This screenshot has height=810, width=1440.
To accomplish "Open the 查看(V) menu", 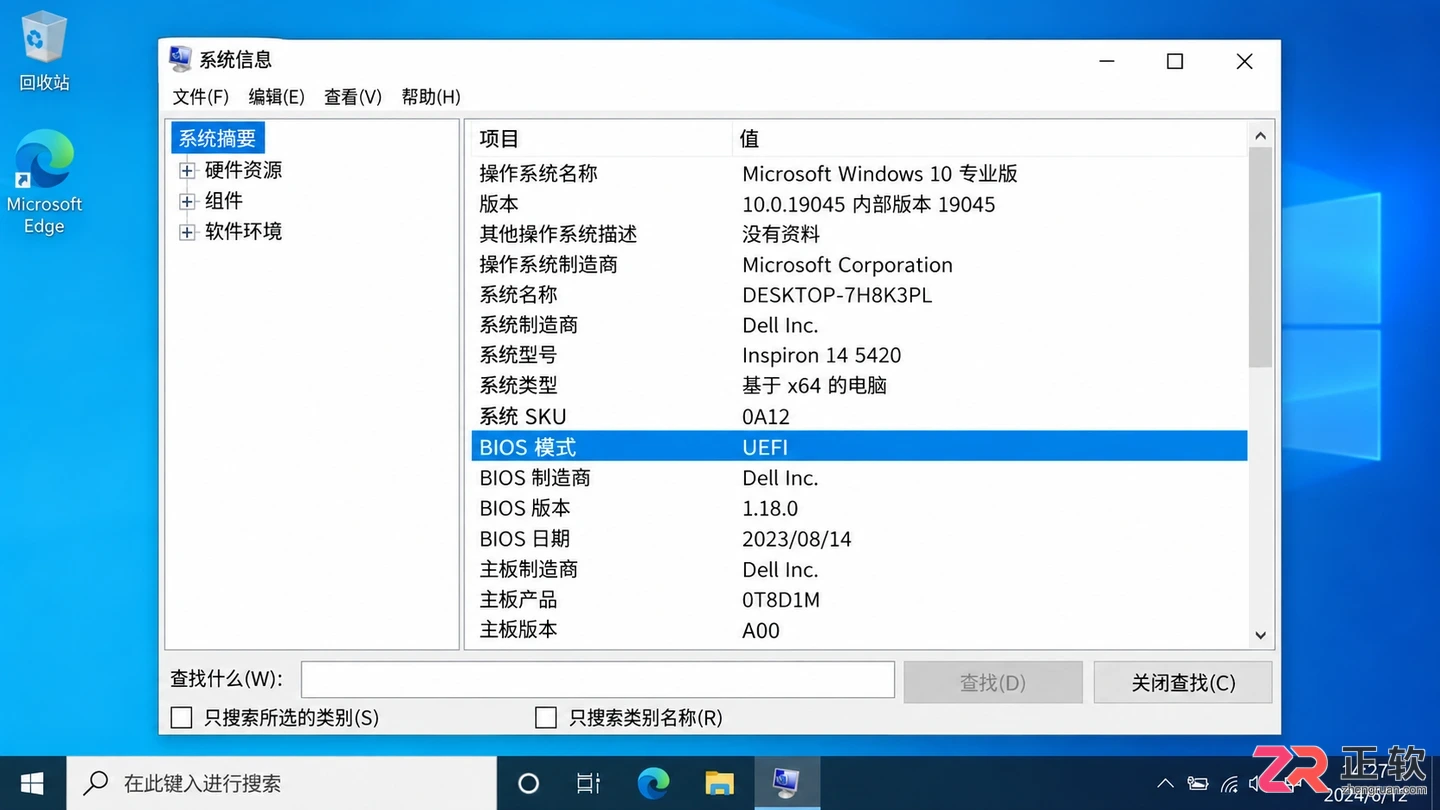I will [x=353, y=97].
